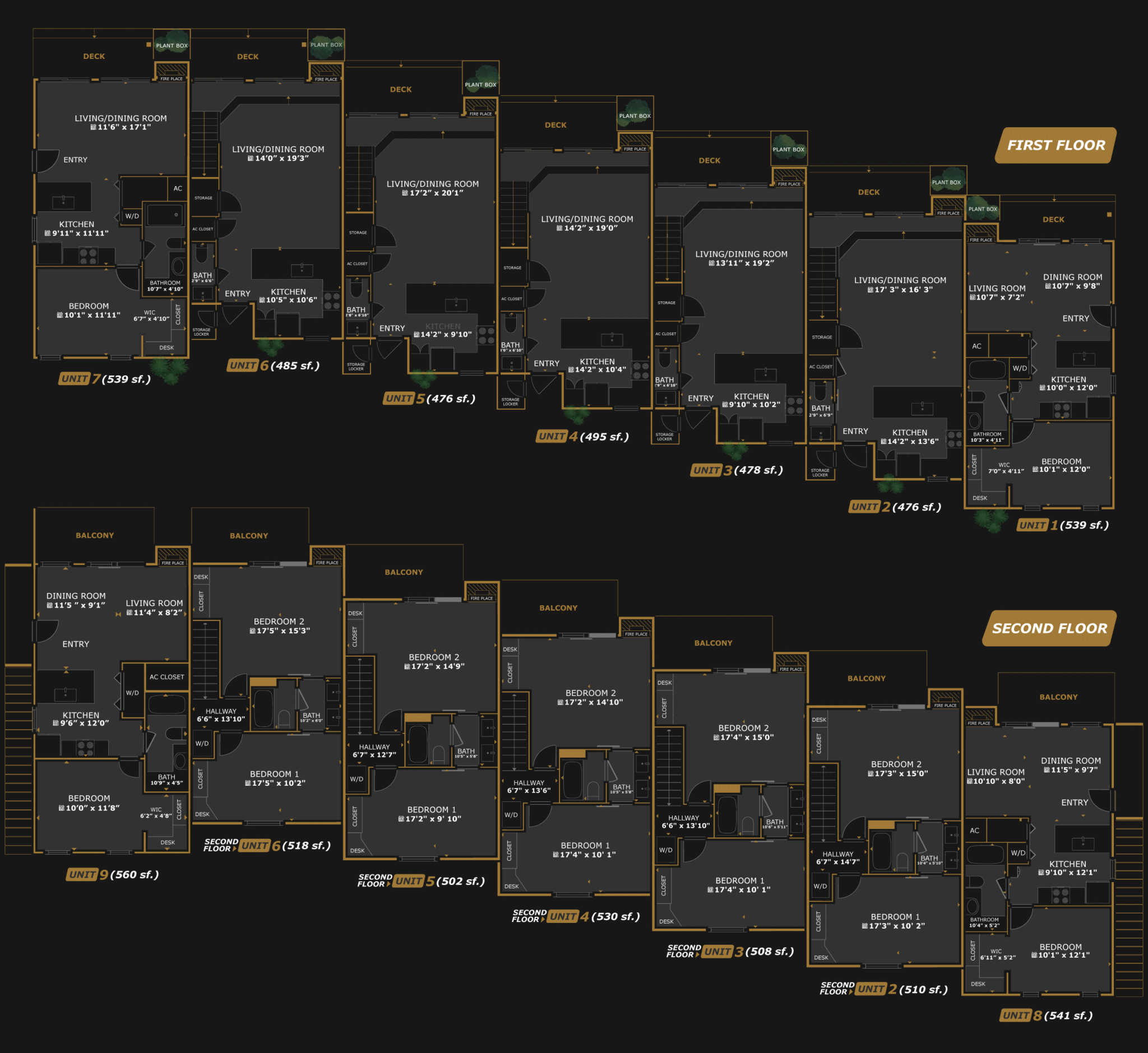Click the FIRST FLOOR banner
This screenshot has width=1148, height=1053.
(1056, 145)
